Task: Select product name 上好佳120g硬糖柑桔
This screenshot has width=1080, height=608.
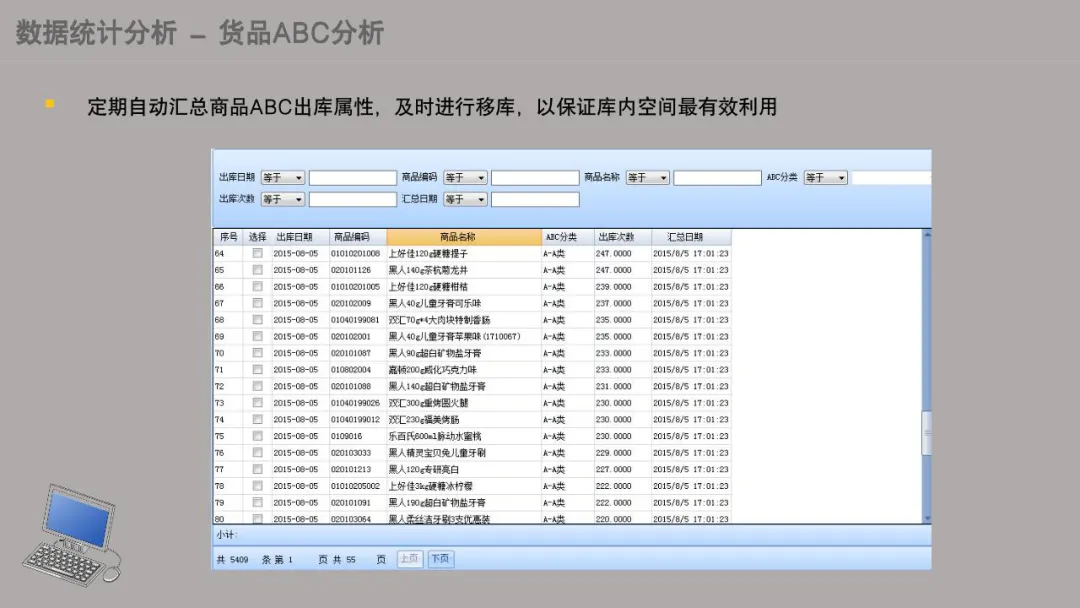Action: coord(428,286)
